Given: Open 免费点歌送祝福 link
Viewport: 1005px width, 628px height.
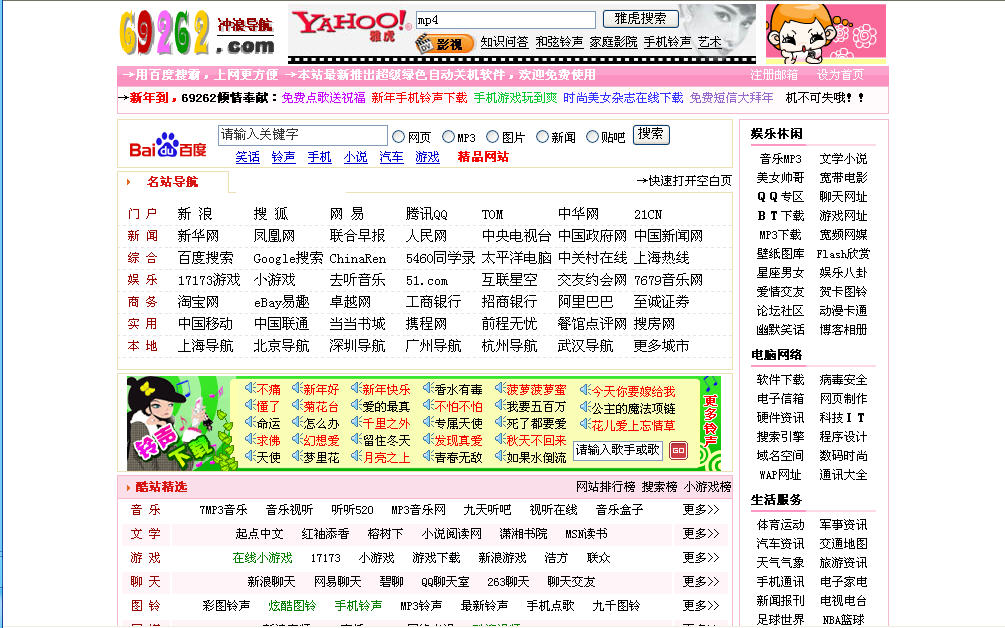Looking at the screenshot, I should tap(323, 98).
